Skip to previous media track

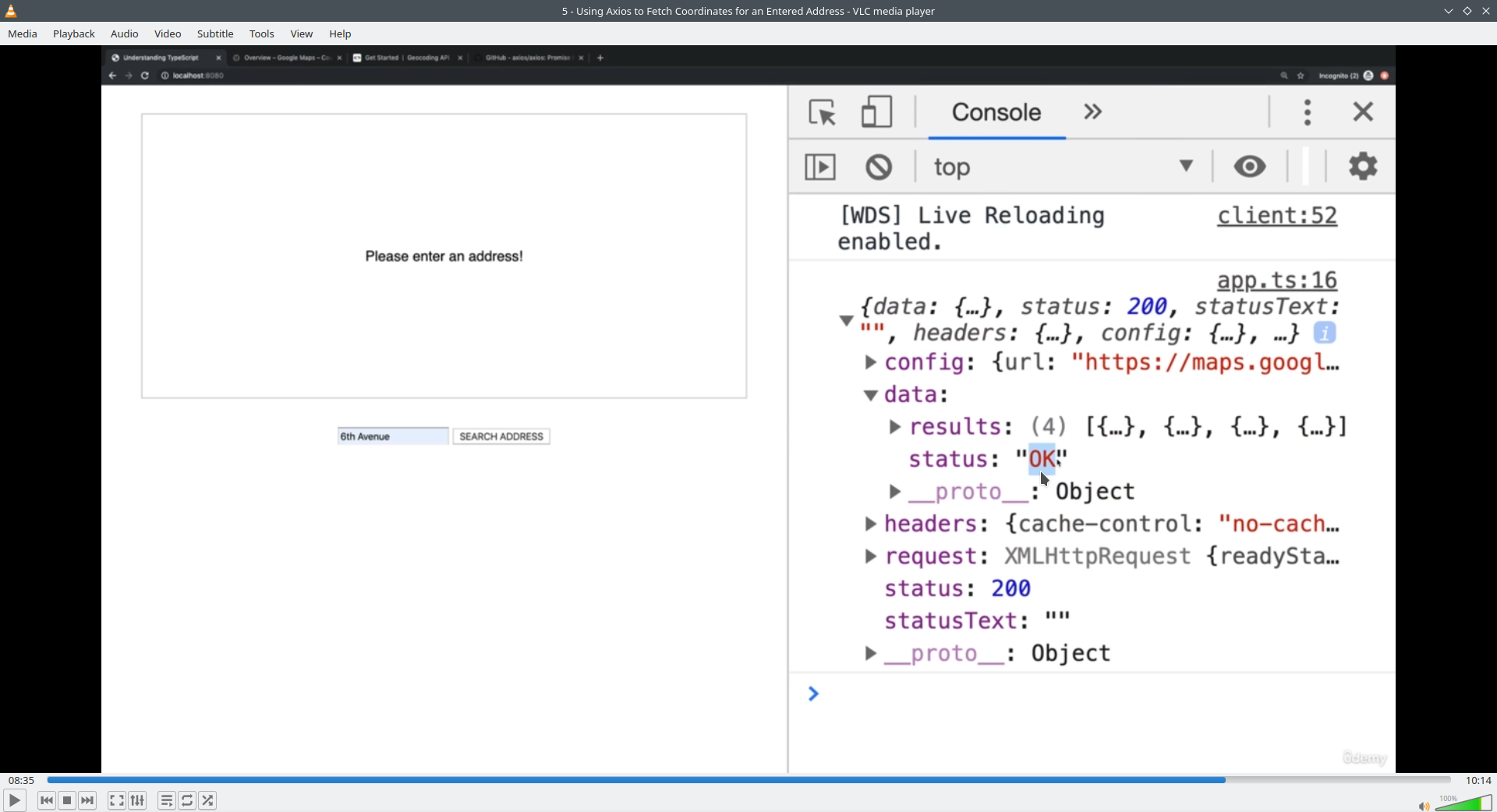tap(47, 800)
